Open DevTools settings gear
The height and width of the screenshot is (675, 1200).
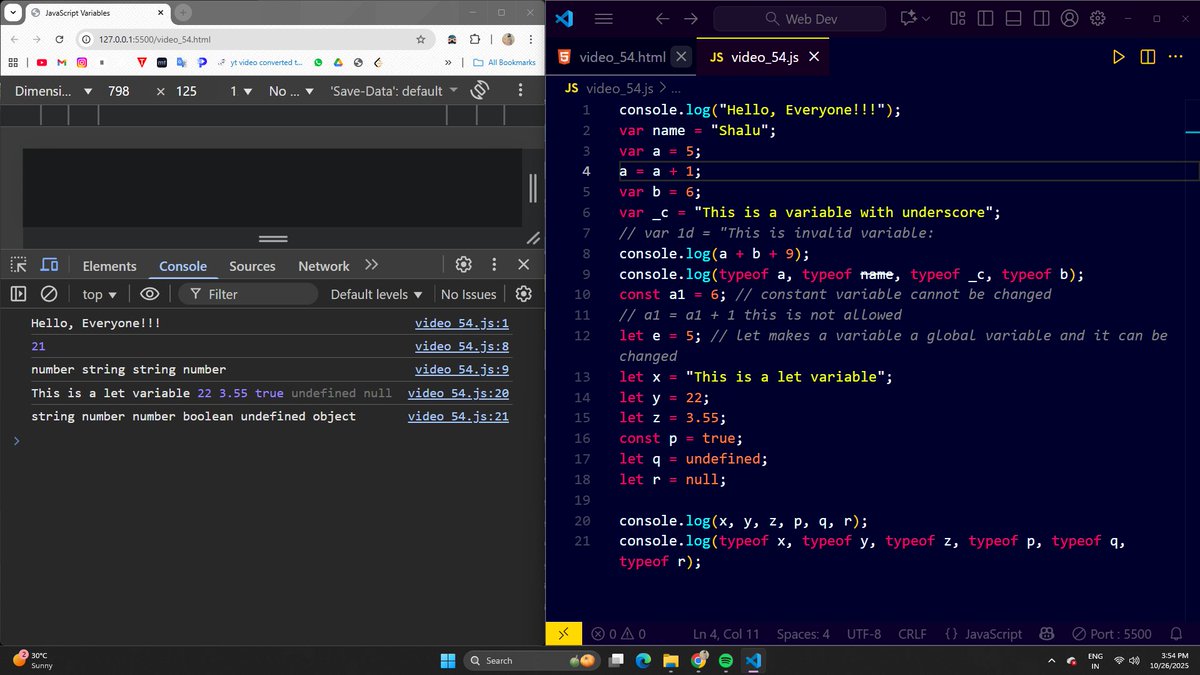tap(464, 265)
